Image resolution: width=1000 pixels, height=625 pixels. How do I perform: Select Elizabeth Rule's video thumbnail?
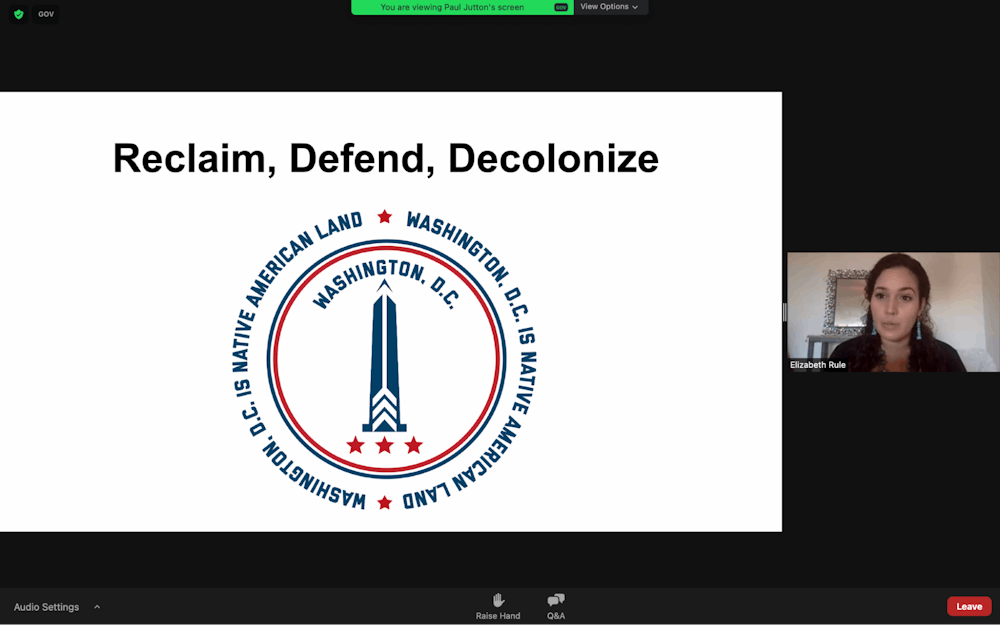click(x=892, y=312)
